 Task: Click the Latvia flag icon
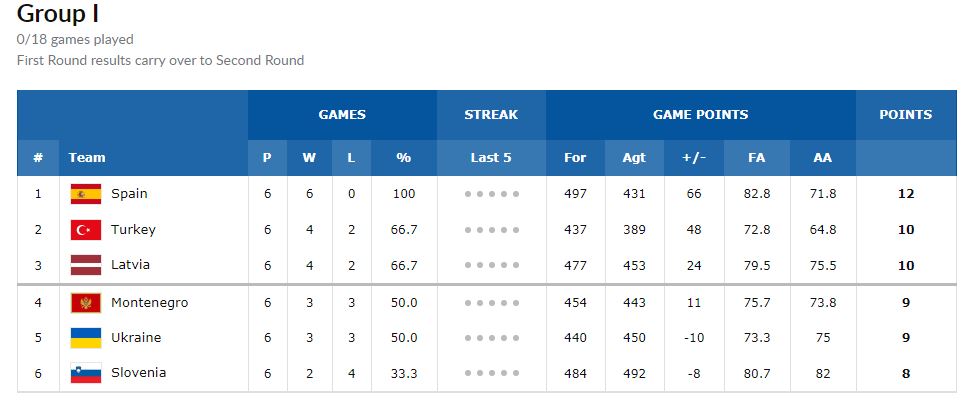(85, 266)
